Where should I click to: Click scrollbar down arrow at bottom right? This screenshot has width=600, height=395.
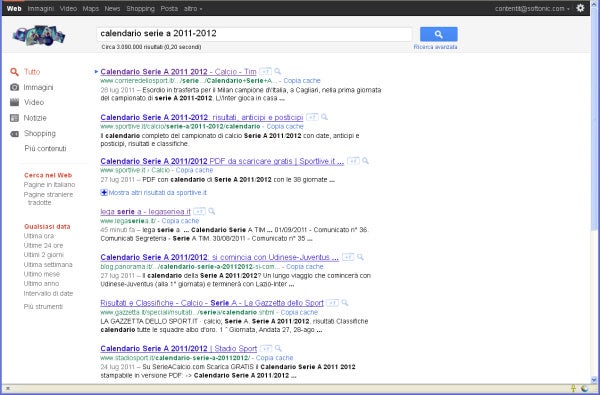595,380
